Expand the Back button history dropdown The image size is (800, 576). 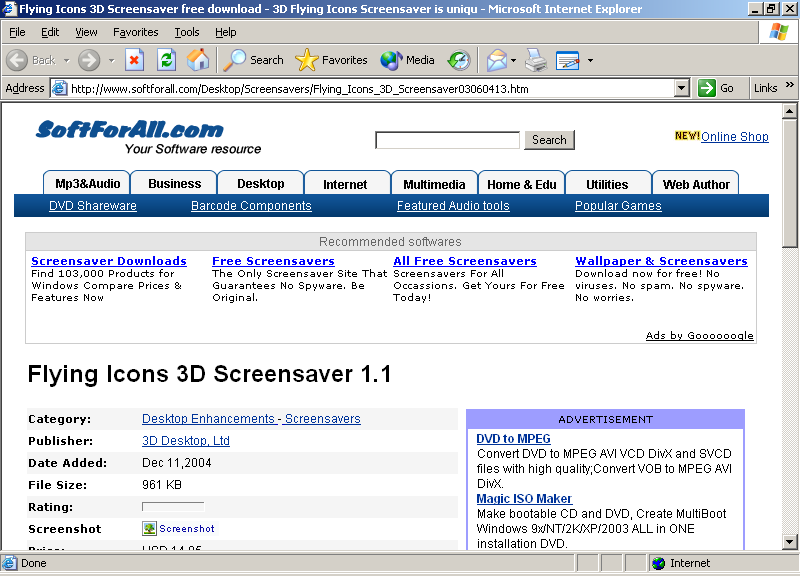67,60
